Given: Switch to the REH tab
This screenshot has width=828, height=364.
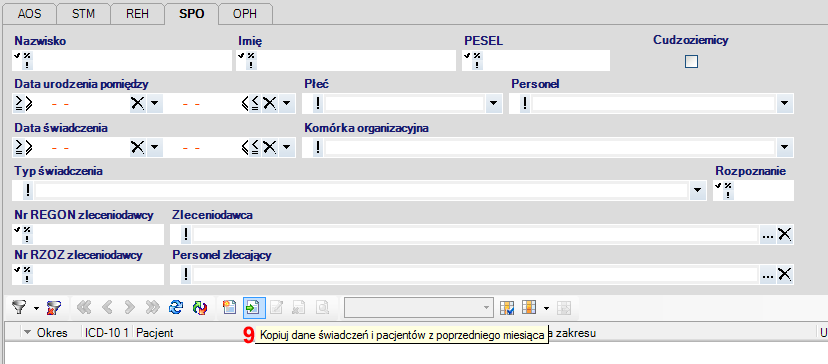Looking at the screenshot, I should (x=137, y=14).
